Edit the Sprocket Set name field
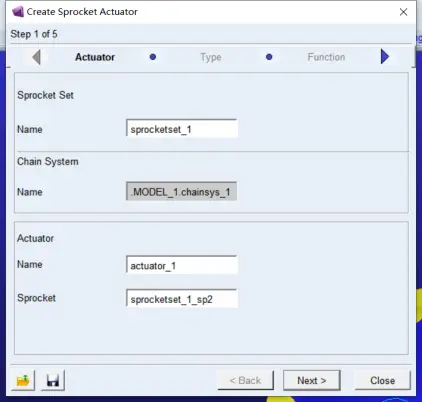Screen dimensions: 422x402 point(182,129)
